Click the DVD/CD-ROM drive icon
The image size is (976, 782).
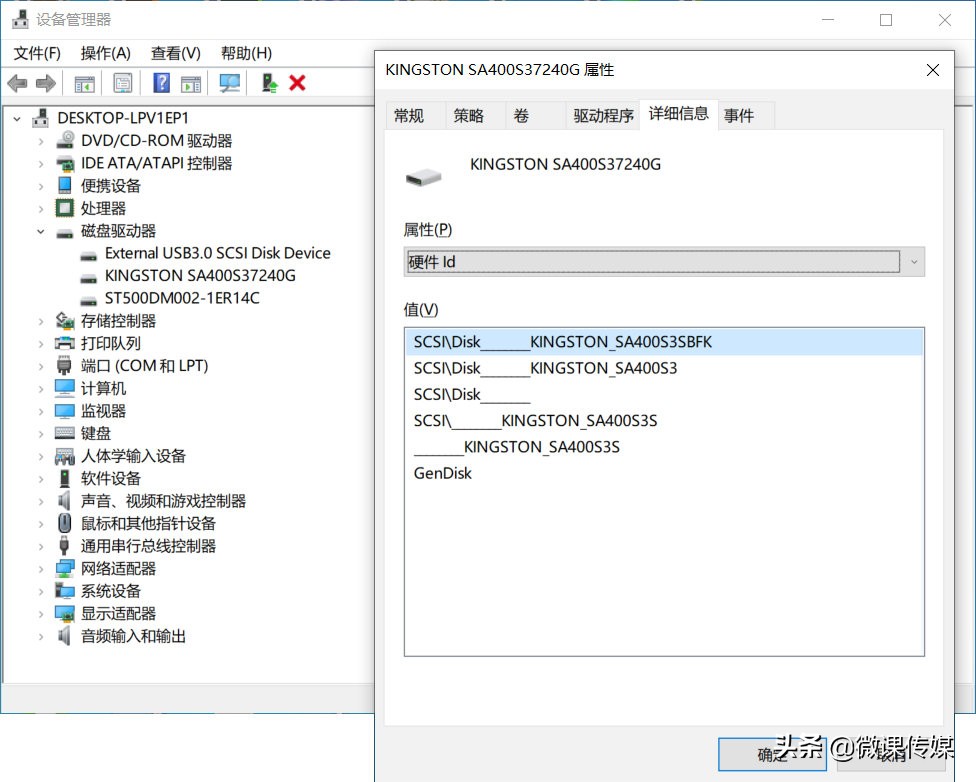coord(65,140)
